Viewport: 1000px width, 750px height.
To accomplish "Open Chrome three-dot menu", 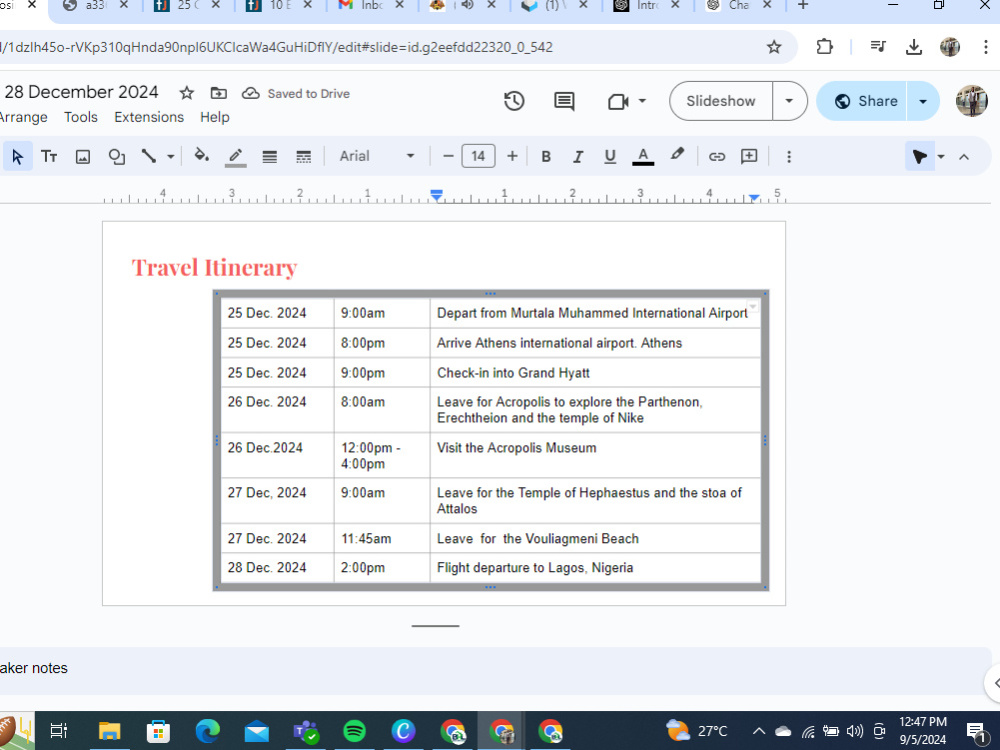I will (x=986, y=47).
